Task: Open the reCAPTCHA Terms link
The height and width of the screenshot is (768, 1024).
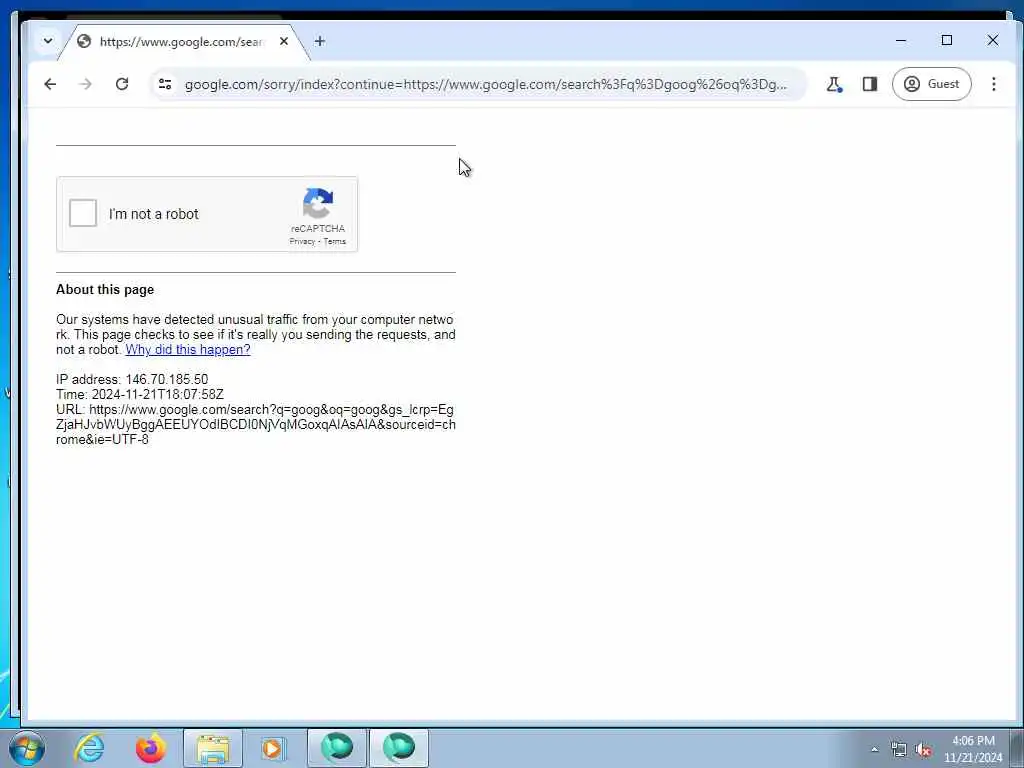Action: tap(335, 242)
